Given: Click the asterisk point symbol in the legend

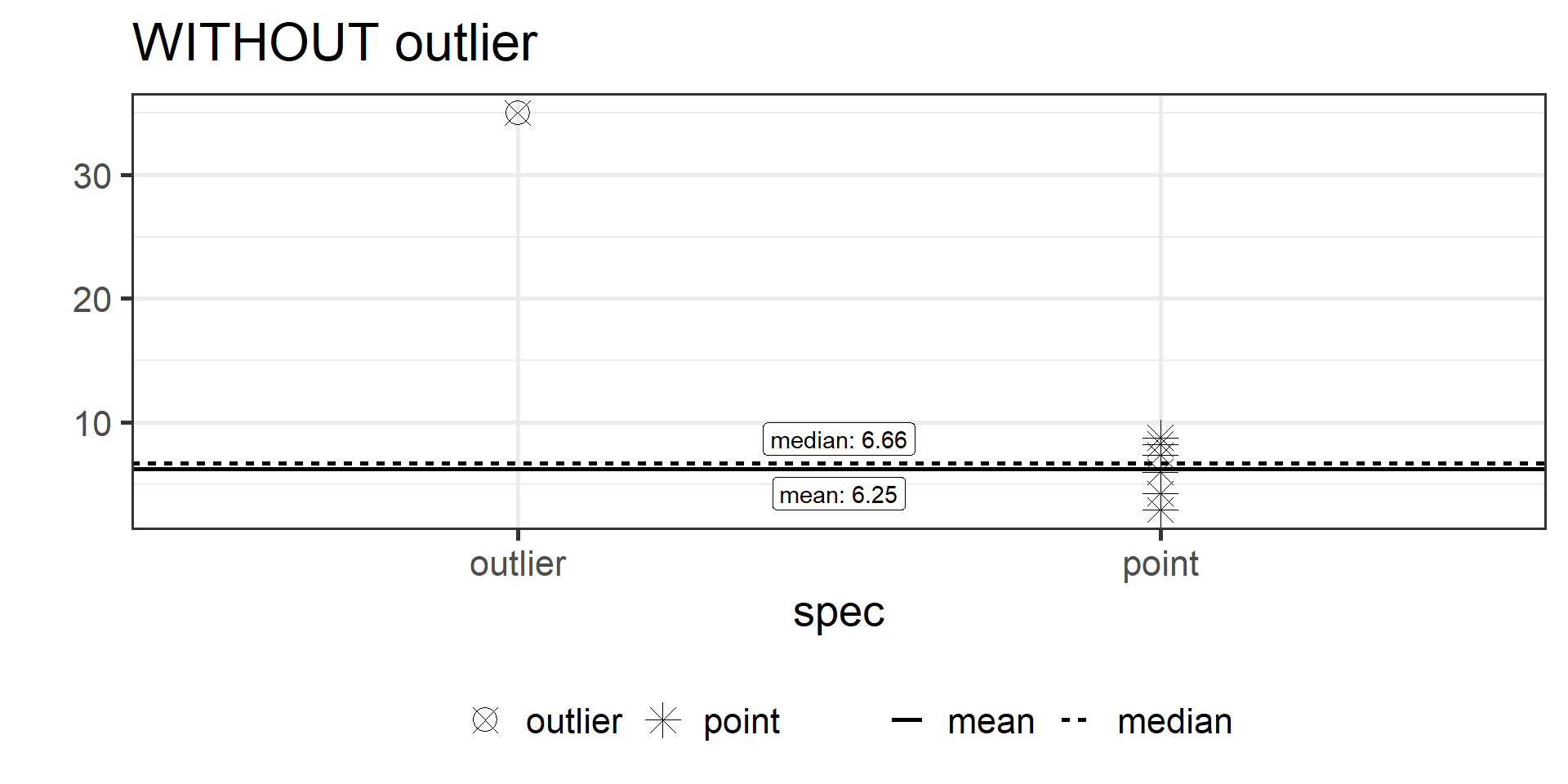Looking at the screenshot, I should 663,720.
